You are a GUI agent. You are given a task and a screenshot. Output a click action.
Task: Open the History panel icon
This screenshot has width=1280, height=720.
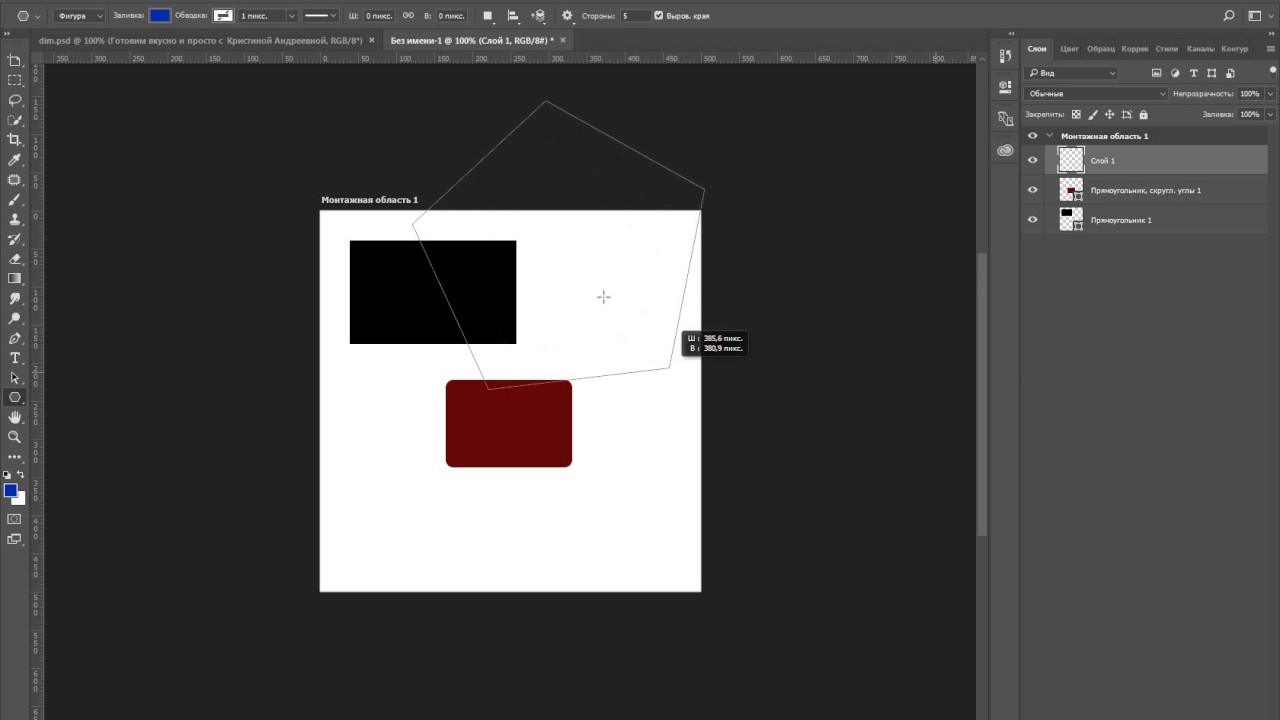tap(1005, 55)
